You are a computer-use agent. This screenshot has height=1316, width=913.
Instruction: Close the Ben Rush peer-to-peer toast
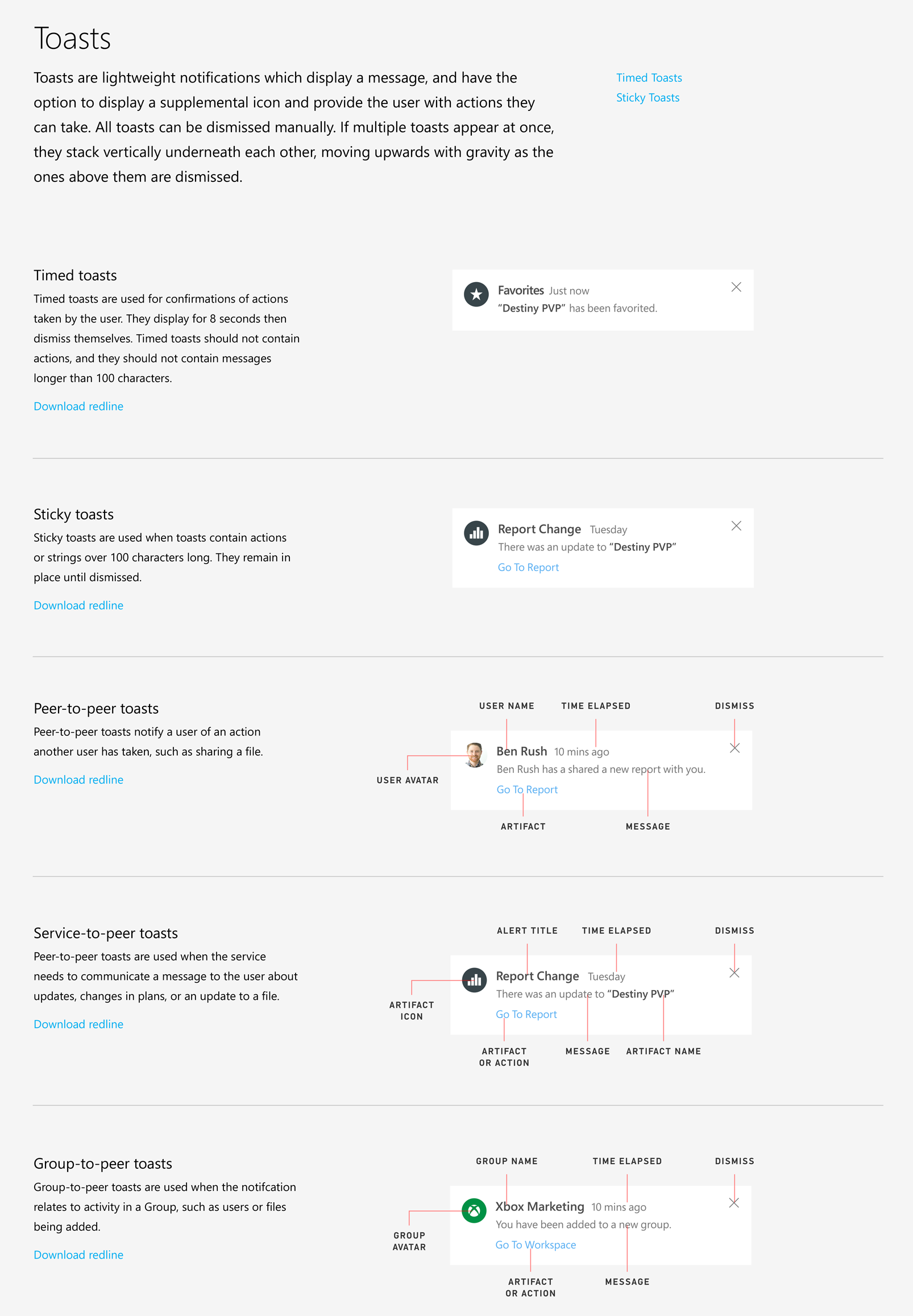pos(734,748)
